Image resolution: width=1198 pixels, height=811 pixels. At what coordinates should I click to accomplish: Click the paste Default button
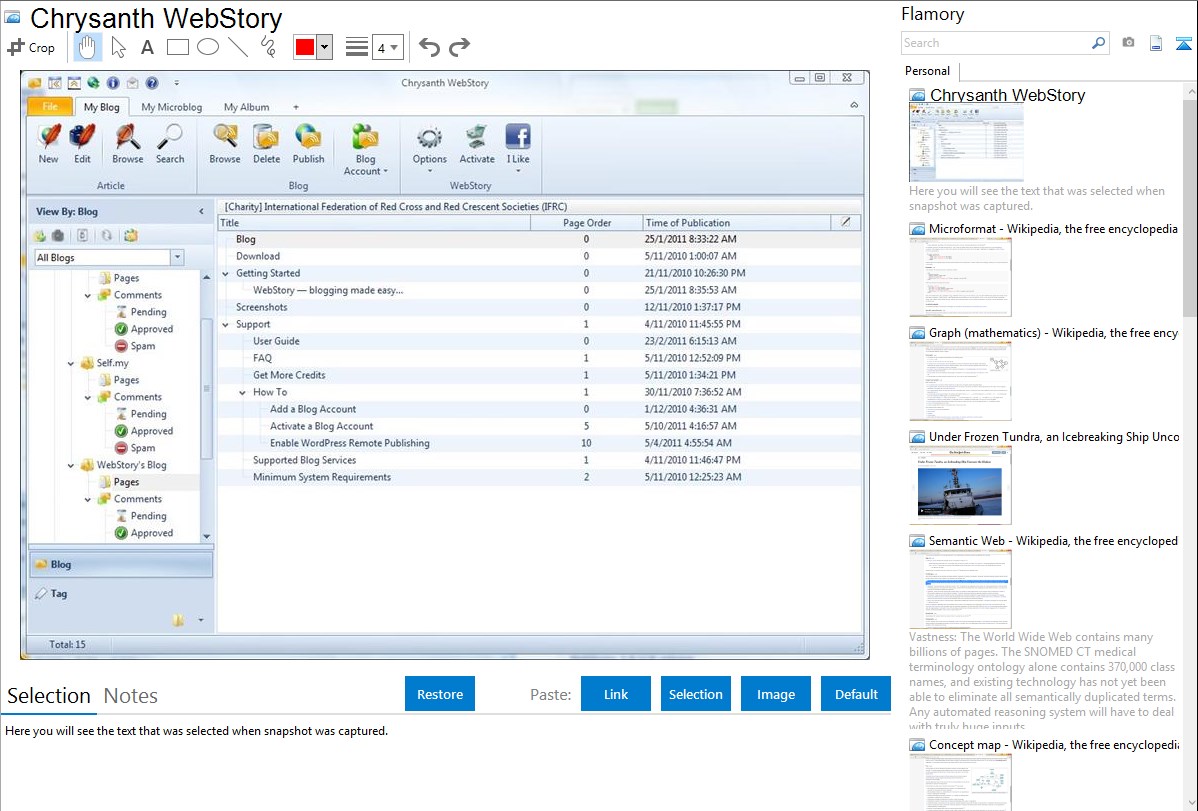(x=856, y=693)
